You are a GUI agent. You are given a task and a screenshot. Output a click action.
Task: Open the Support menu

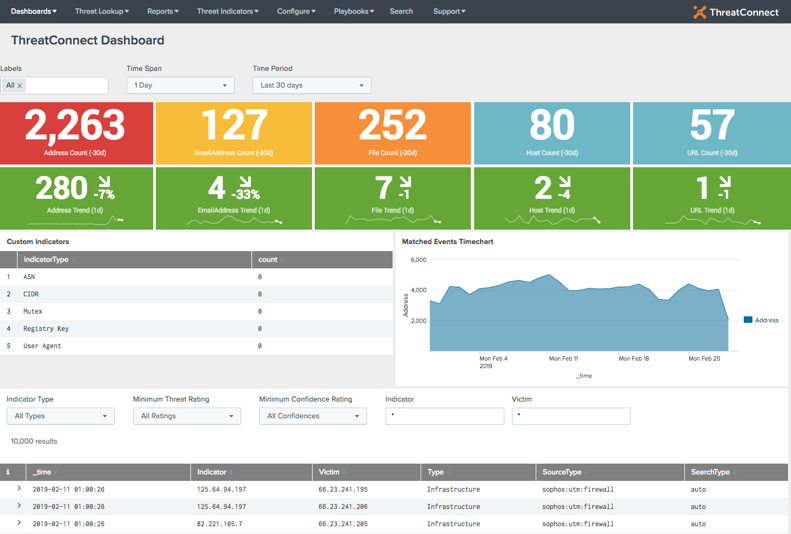tap(449, 11)
